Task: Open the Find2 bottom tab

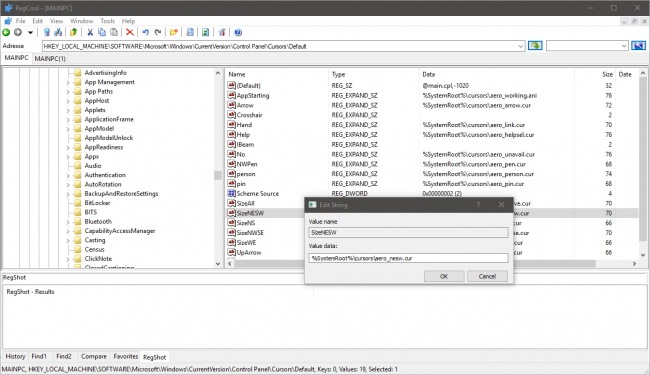Action: [64, 356]
